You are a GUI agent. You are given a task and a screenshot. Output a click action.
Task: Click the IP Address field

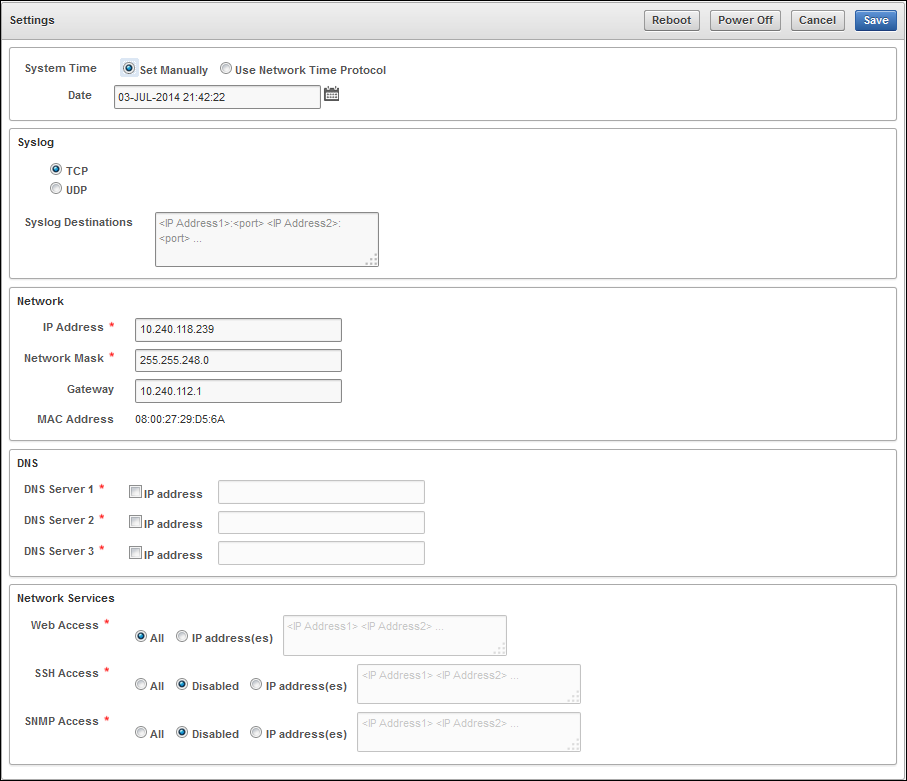point(238,330)
